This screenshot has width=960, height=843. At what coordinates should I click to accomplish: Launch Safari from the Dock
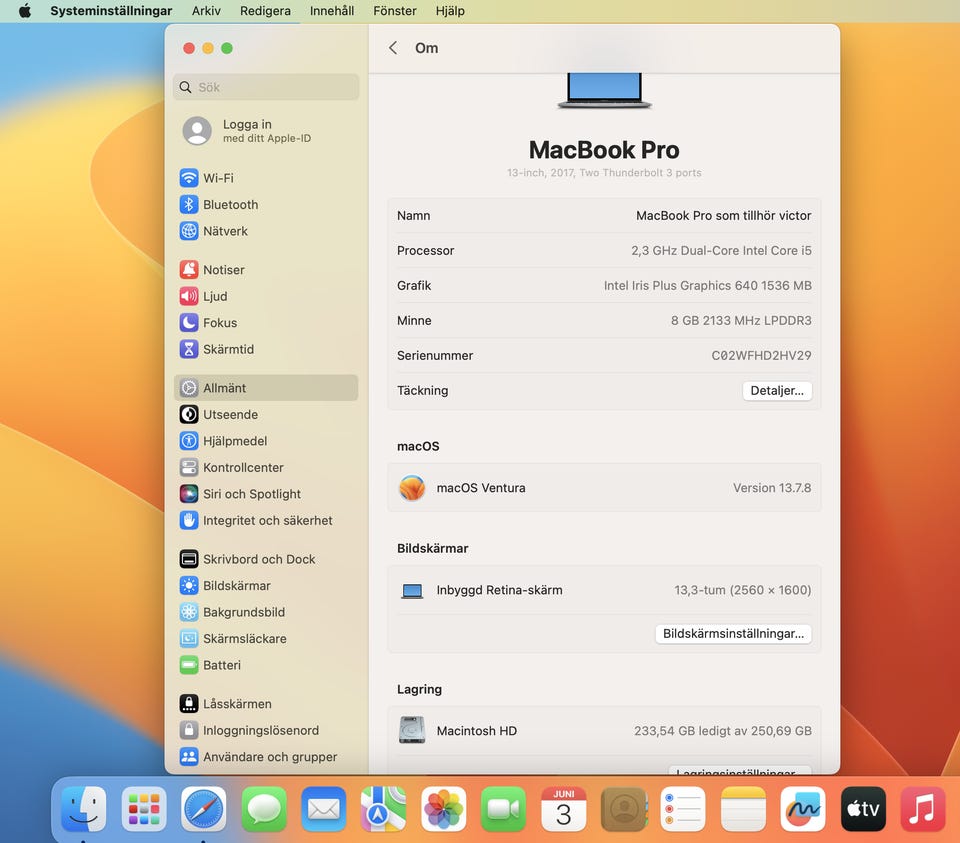click(203, 809)
